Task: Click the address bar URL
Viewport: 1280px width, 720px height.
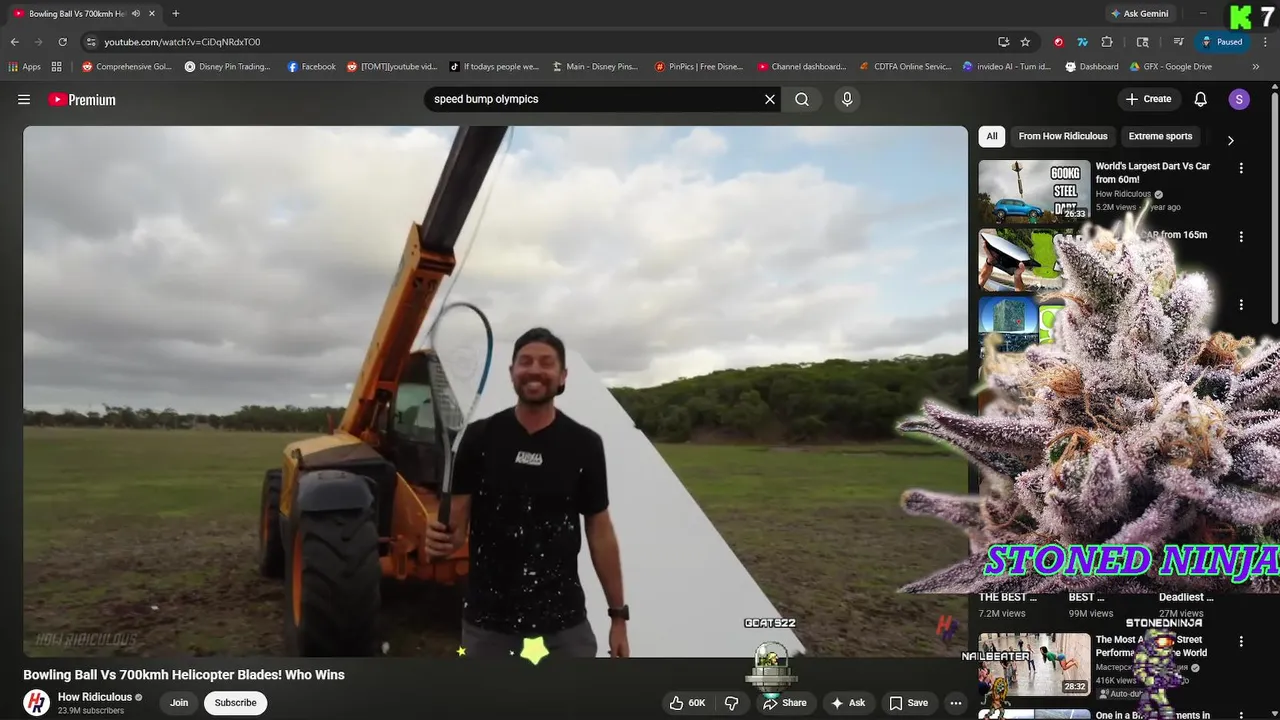Action: [182, 42]
